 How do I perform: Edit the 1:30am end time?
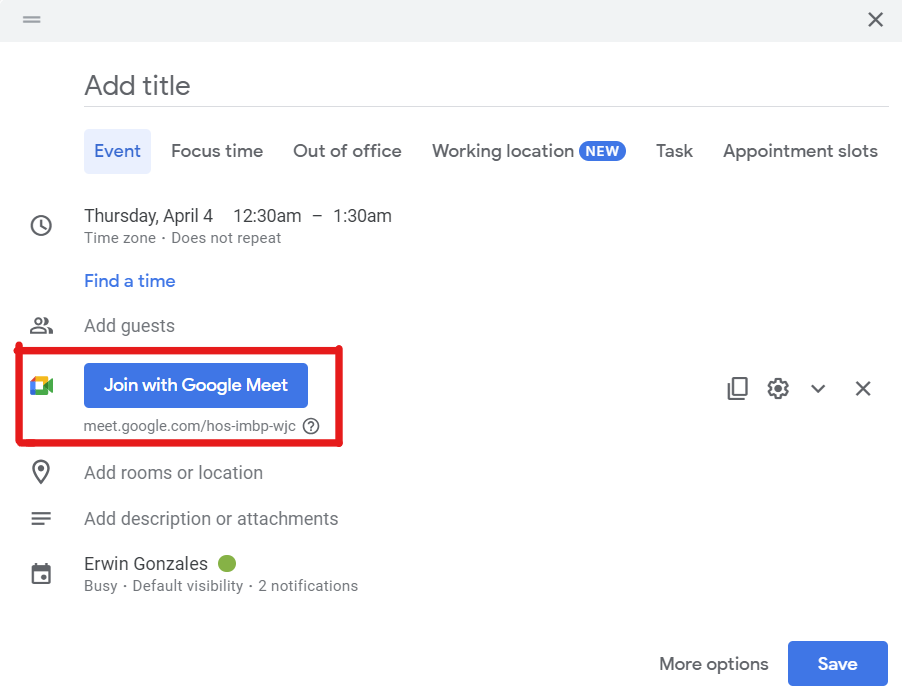point(362,216)
